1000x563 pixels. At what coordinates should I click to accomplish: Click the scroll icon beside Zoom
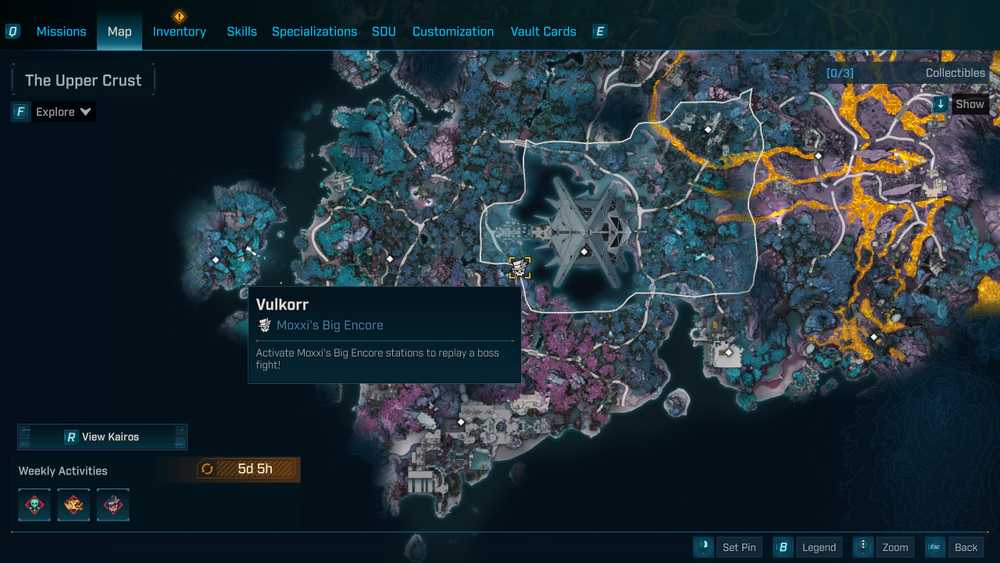click(x=863, y=547)
